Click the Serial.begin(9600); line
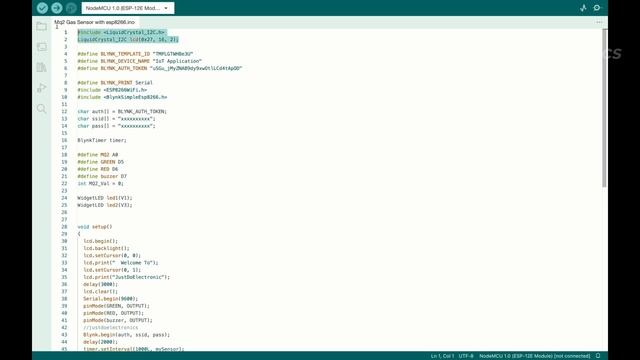This screenshot has width=640, height=360. coord(111,299)
